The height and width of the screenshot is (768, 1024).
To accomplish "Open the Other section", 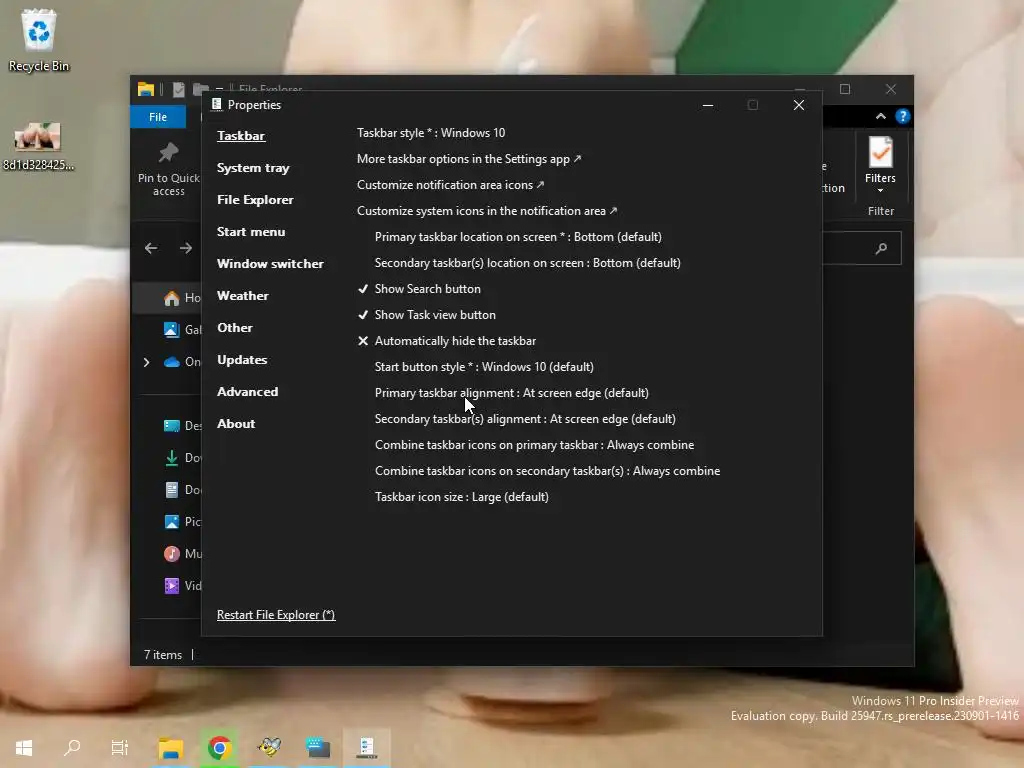I will click(x=234, y=328).
